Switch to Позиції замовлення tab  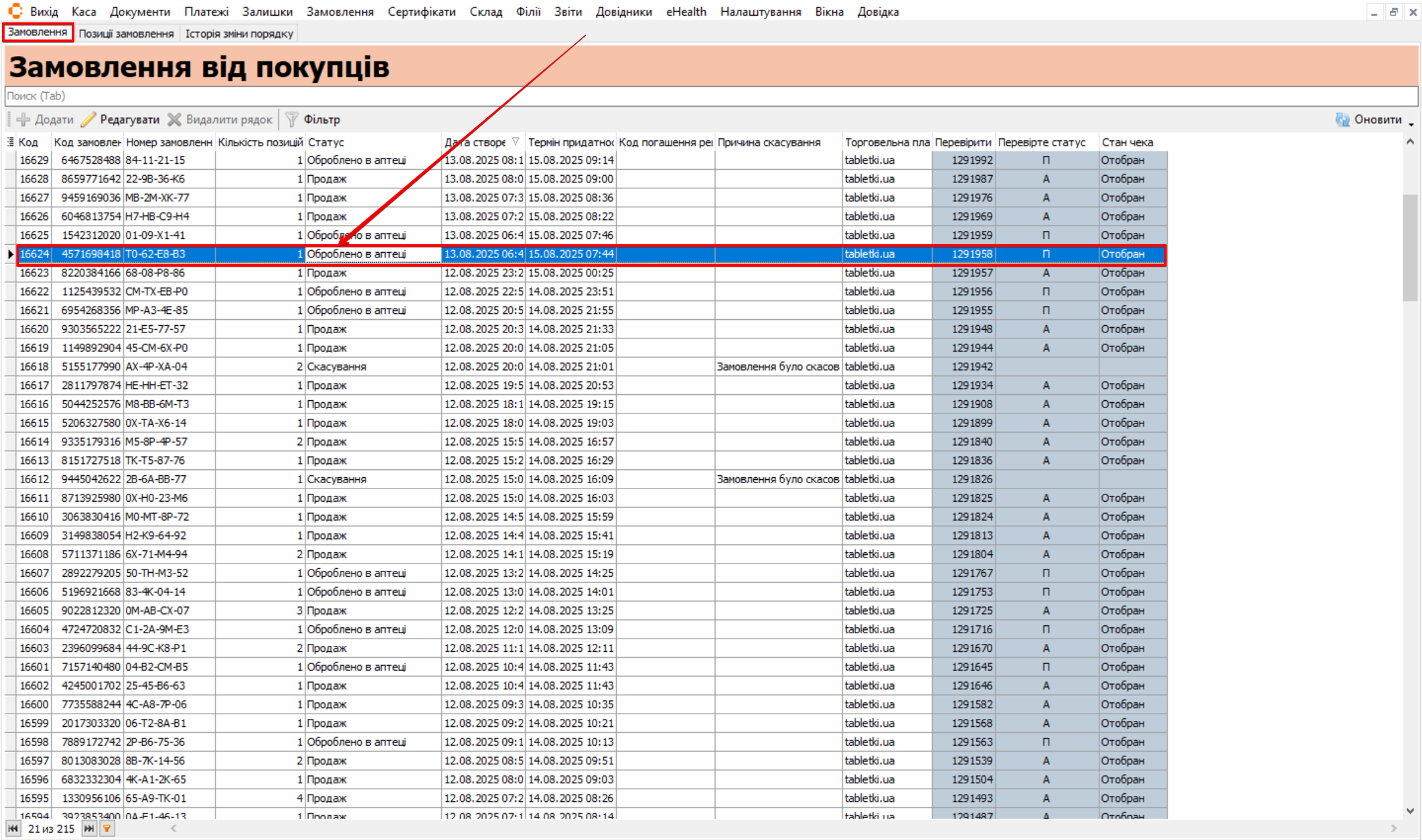pos(126,34)
